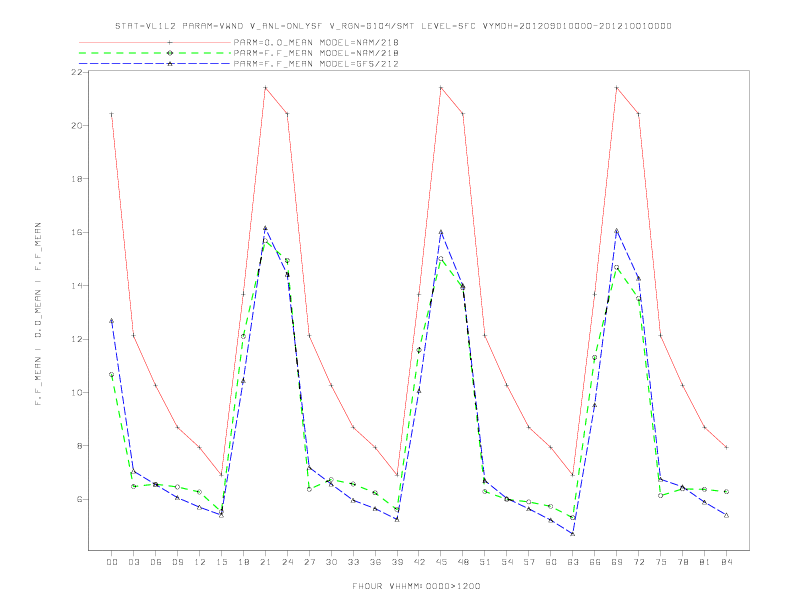Click x-axis forecast hour label 75

[661, 562]
